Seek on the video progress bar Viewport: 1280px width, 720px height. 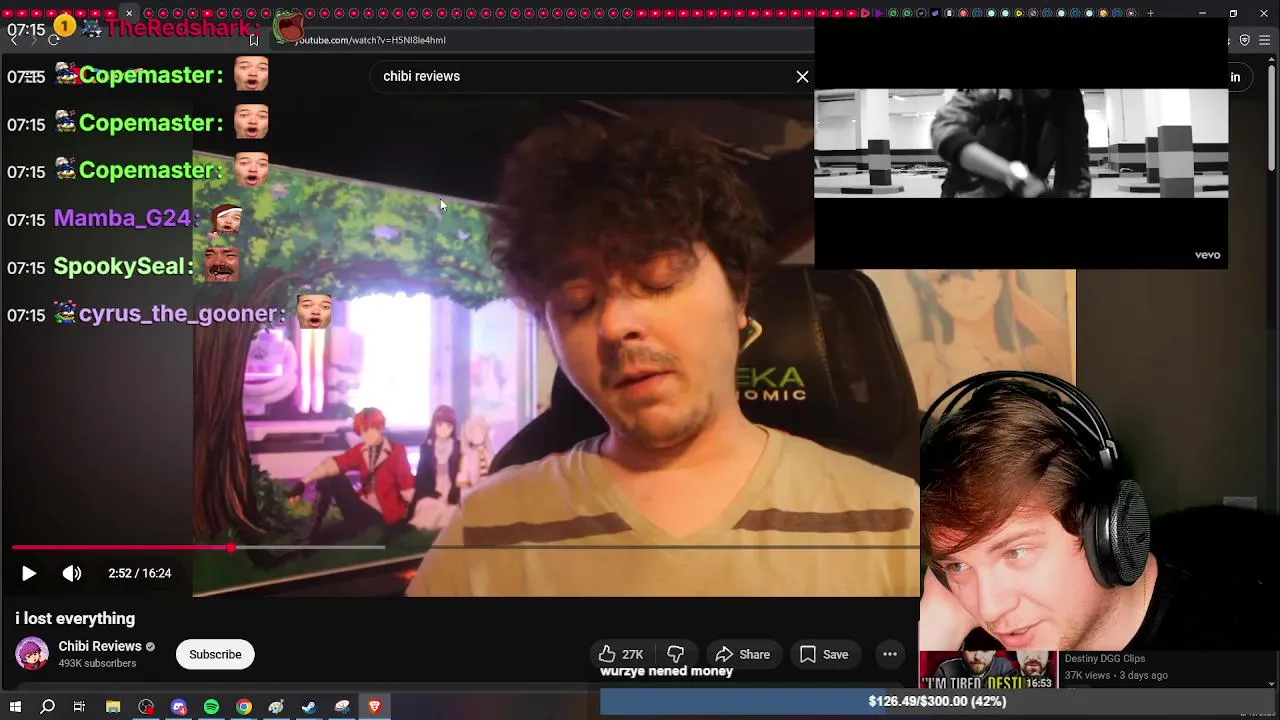465,548
